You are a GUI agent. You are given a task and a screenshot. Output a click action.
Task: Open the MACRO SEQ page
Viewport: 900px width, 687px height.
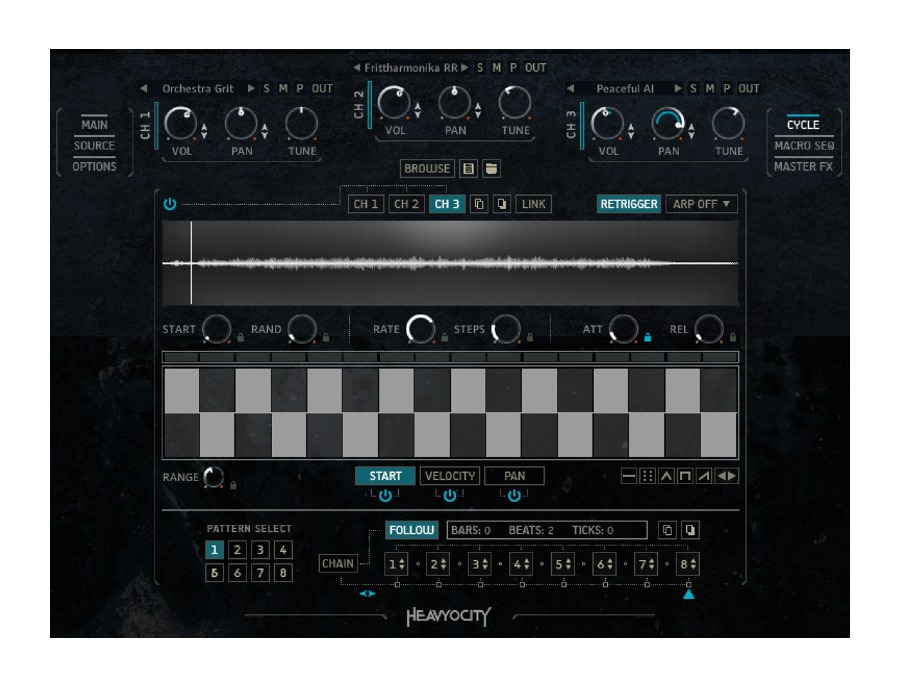tap(804, 146)
